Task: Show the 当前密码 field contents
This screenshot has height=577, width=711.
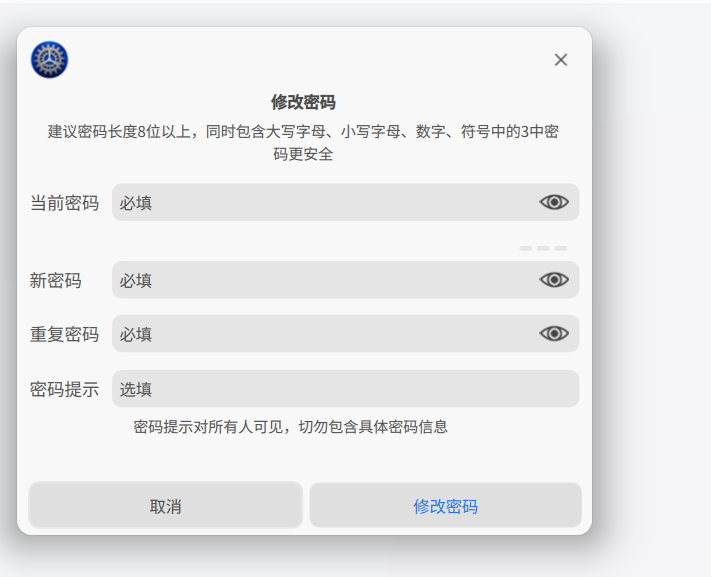Action: (x=554, y=202)
